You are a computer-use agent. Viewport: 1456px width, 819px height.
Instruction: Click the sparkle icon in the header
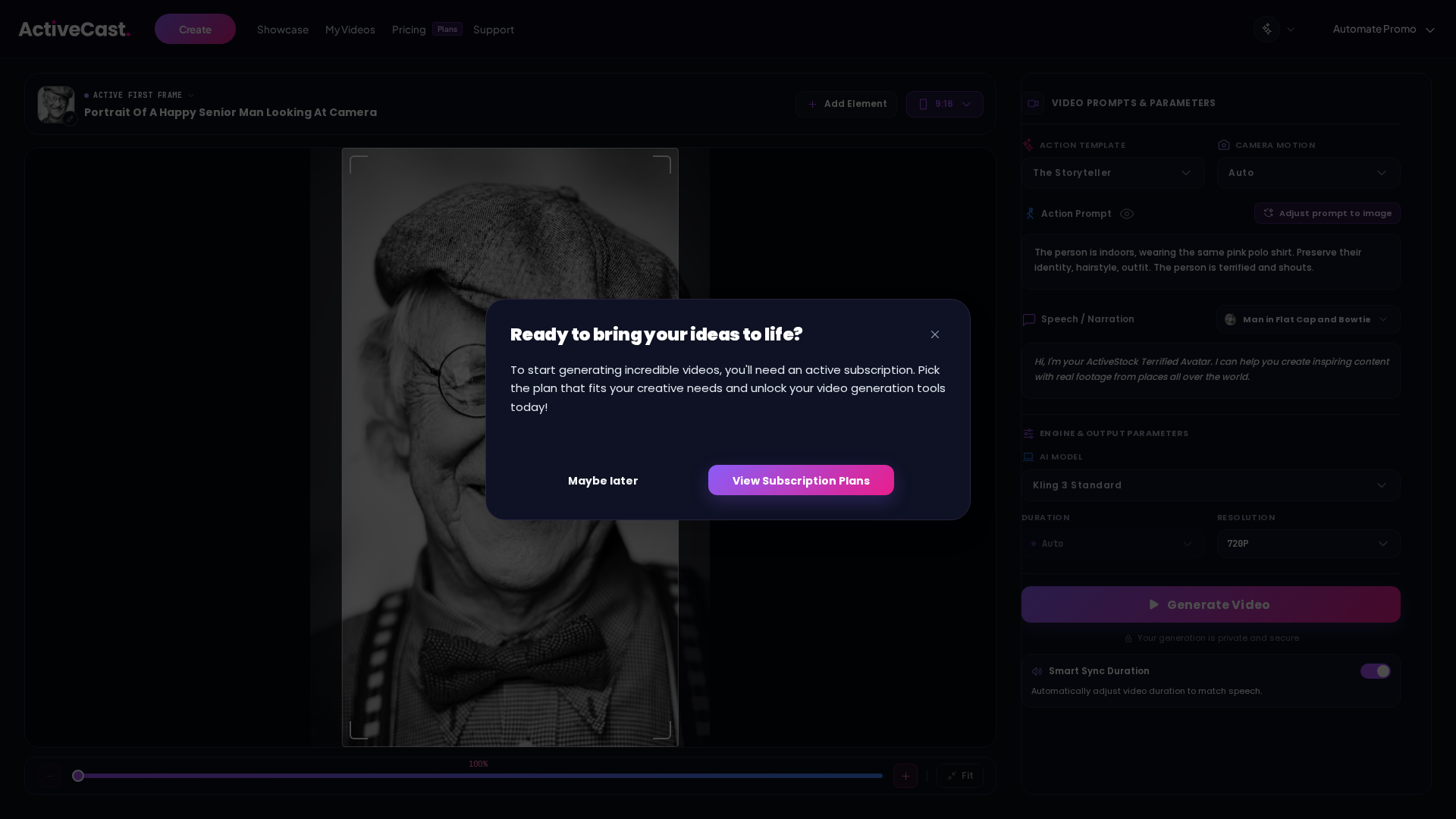(x=1266, y=29)
